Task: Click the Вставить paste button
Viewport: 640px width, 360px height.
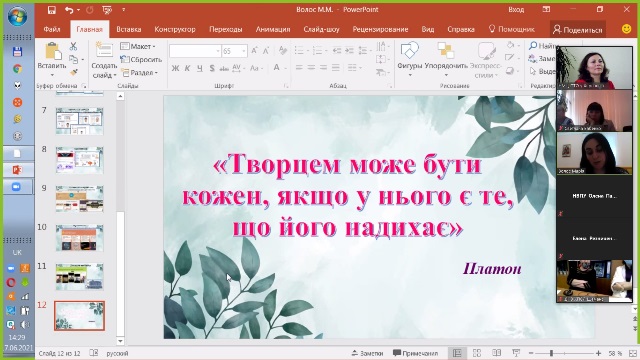Action: pyautogui.click(x=52, y=60)
